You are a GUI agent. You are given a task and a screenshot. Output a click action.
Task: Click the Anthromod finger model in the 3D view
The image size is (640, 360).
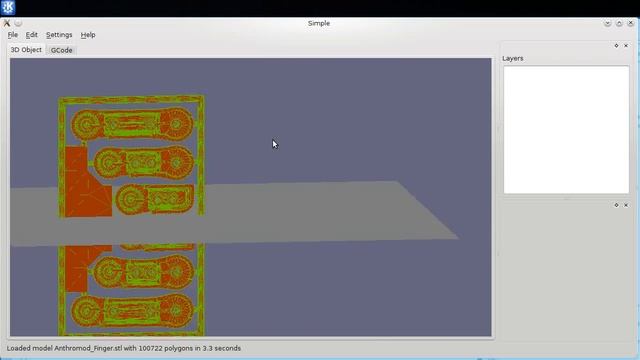click(x=131, y=157)
